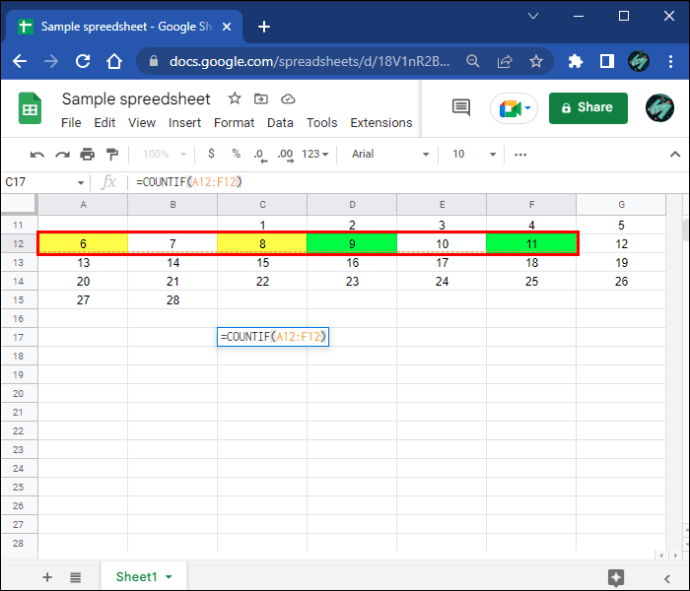Screen dimensions: 690x591
Task: Open the Explore icon at bottom right
Action: pyautogui.click(x=616, y=577)
